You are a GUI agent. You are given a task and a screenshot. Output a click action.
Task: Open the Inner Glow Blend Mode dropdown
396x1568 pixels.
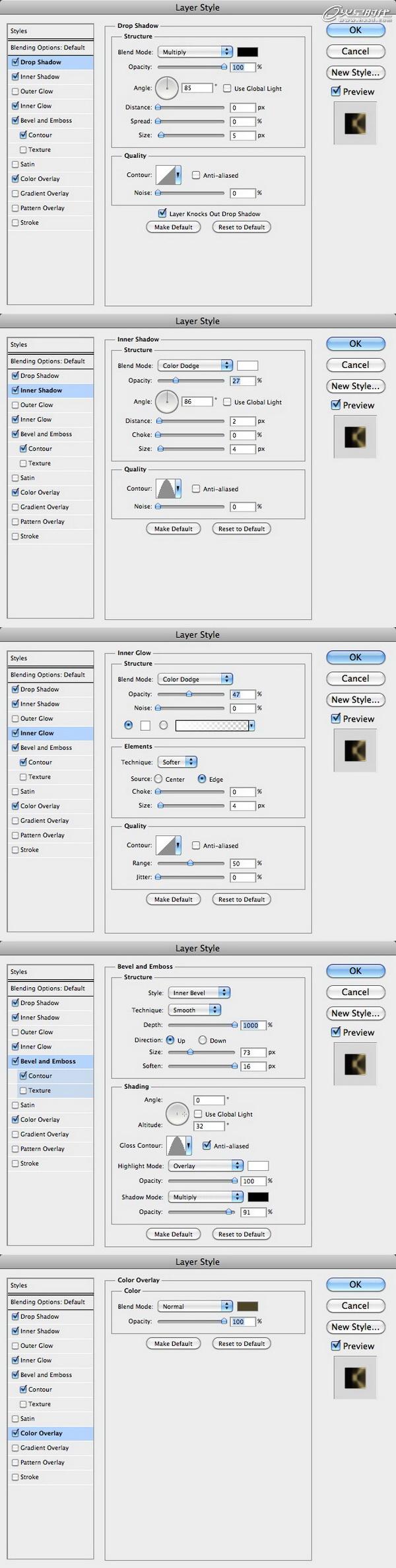[x=195, y=679]
